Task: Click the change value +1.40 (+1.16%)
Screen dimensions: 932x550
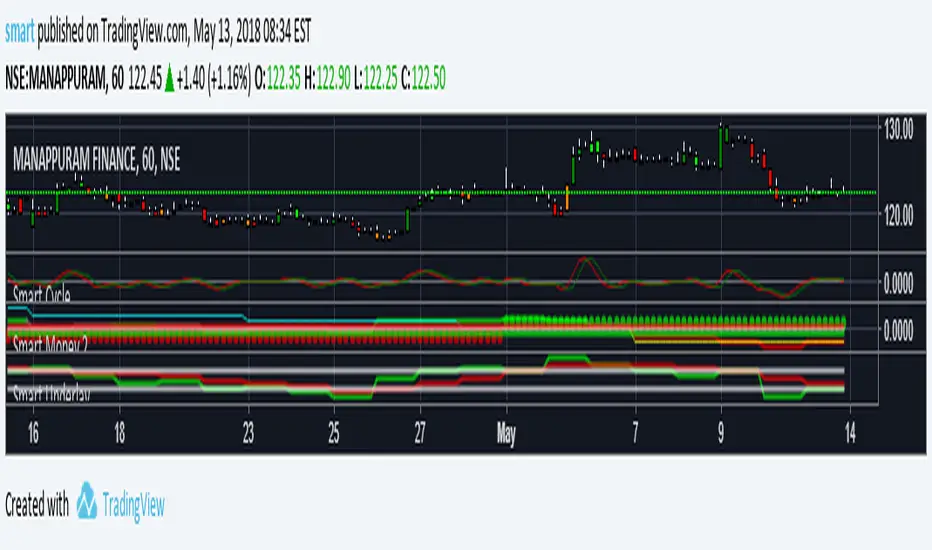Action: click(213, 78)
